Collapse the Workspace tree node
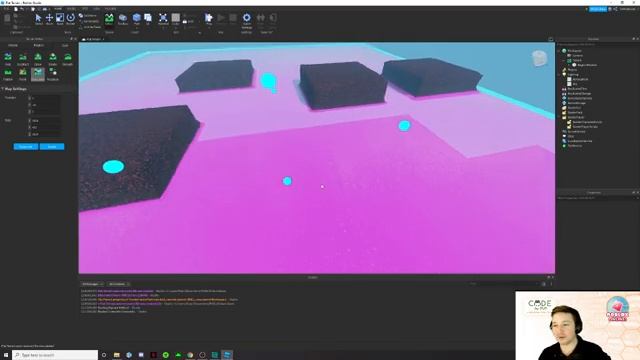This screenshot has width=640, height=360. [559, 51]
